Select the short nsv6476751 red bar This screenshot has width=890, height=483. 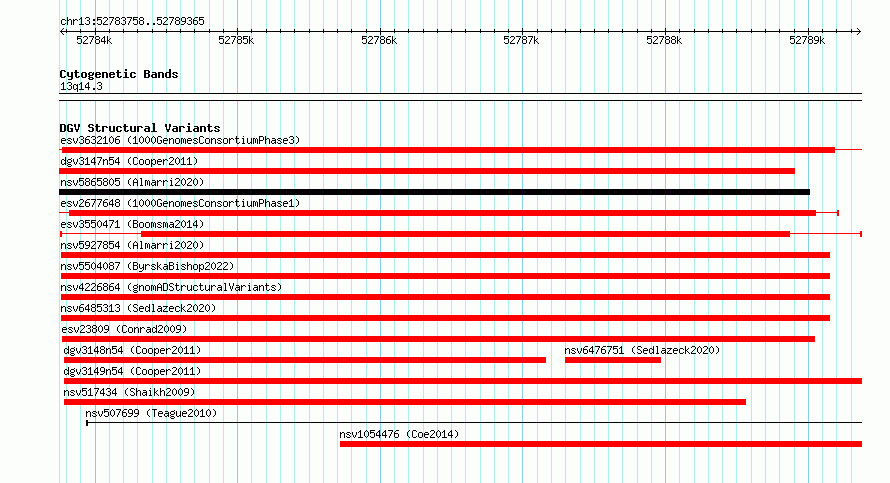click(613, 360)
